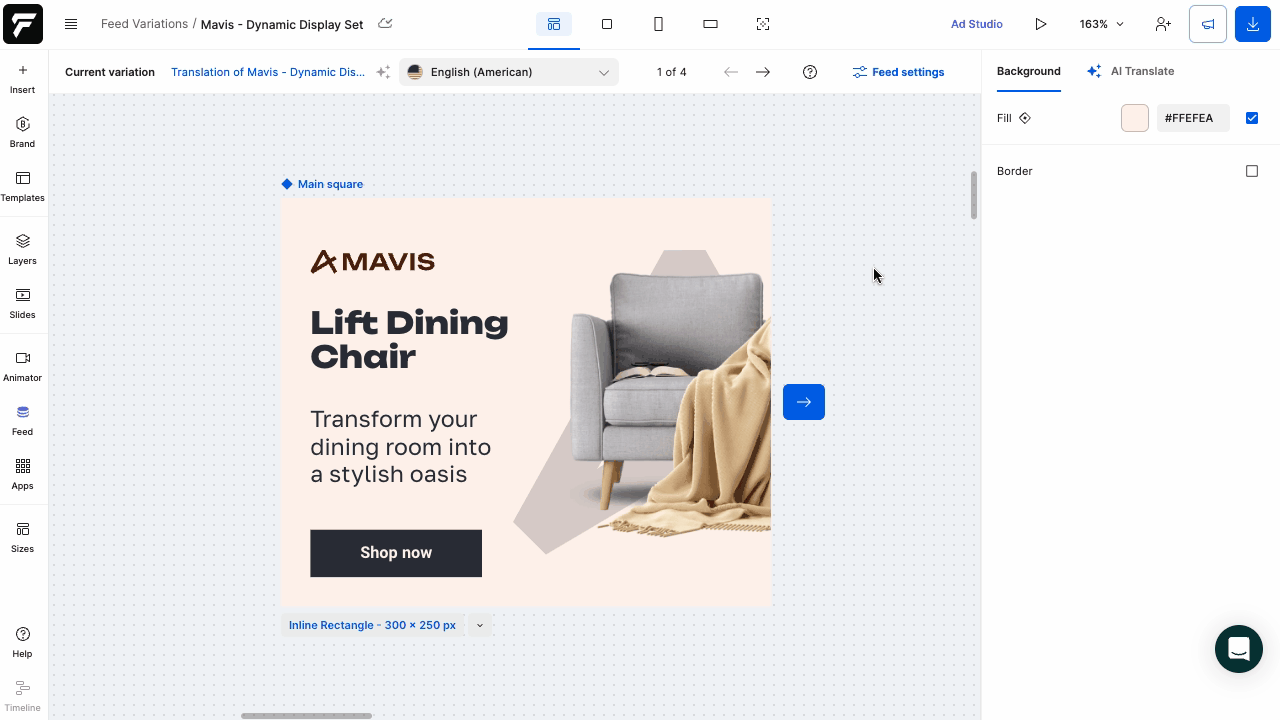Open the Timeline panel
Screen dimensions: 1280x720
click(22, 696)
